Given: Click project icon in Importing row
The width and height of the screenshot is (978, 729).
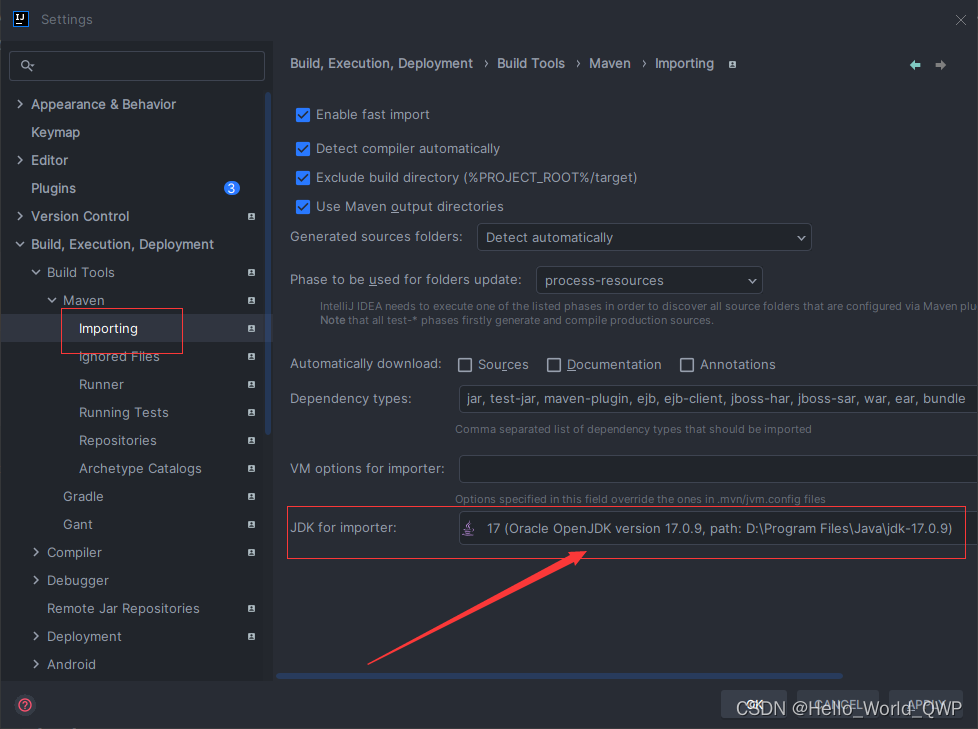Looking at the screenshot, I should click(x=251, y=329).
